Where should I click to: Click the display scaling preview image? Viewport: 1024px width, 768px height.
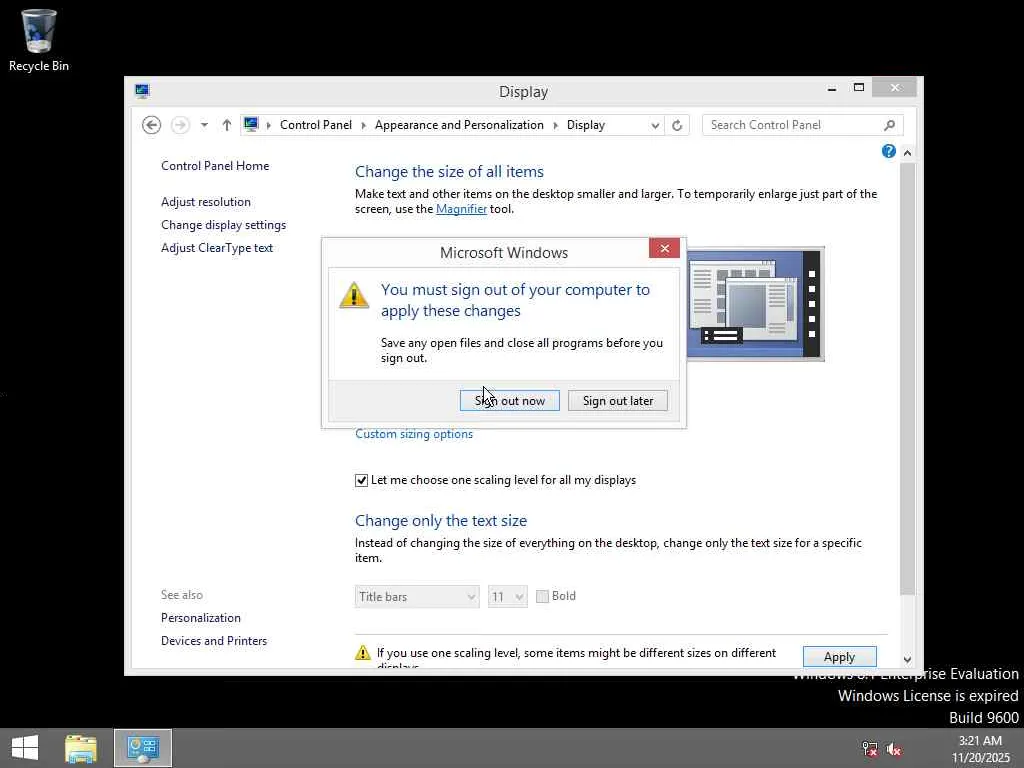click(755, 304)
